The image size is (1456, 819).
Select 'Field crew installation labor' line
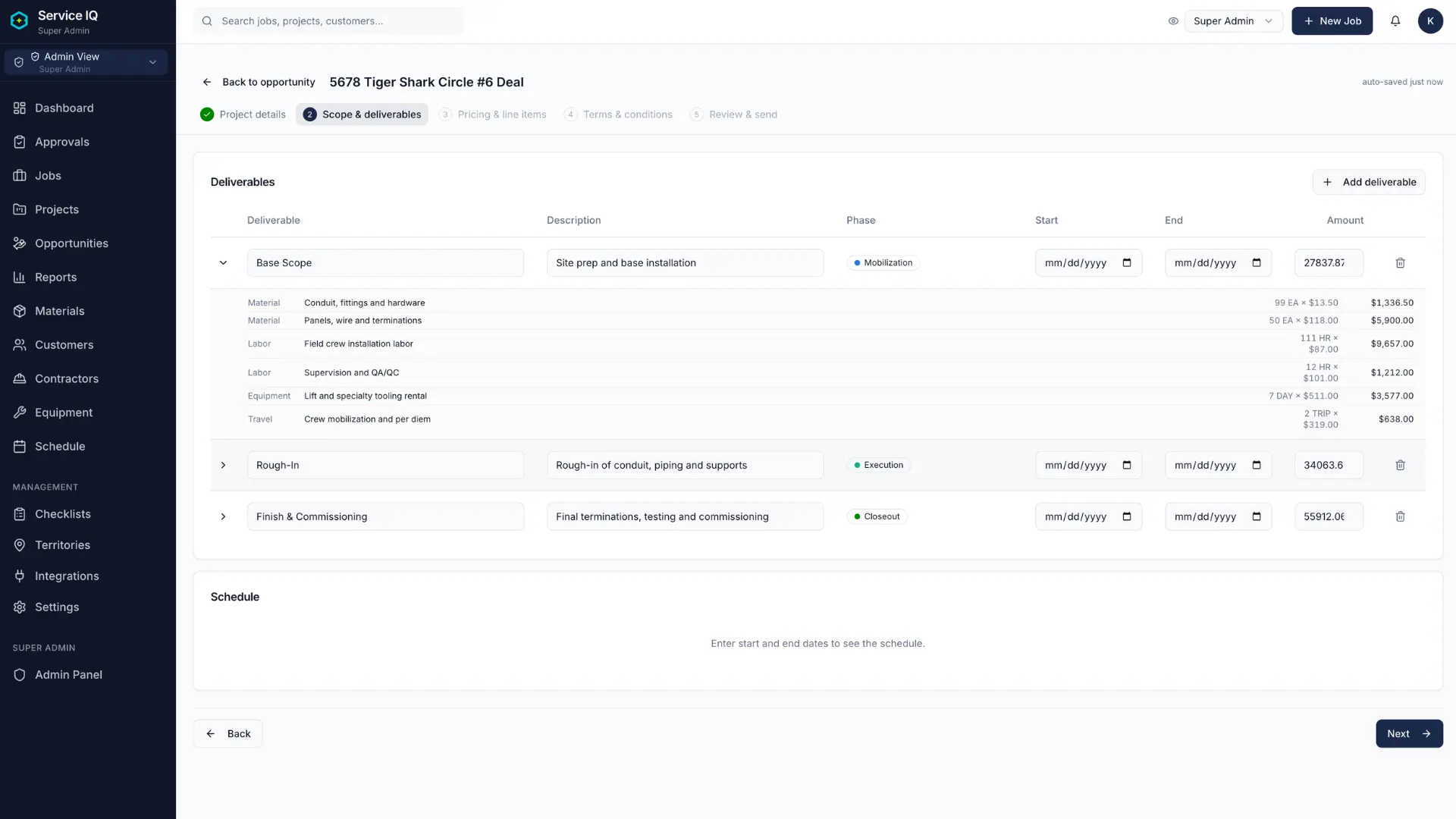359,344
